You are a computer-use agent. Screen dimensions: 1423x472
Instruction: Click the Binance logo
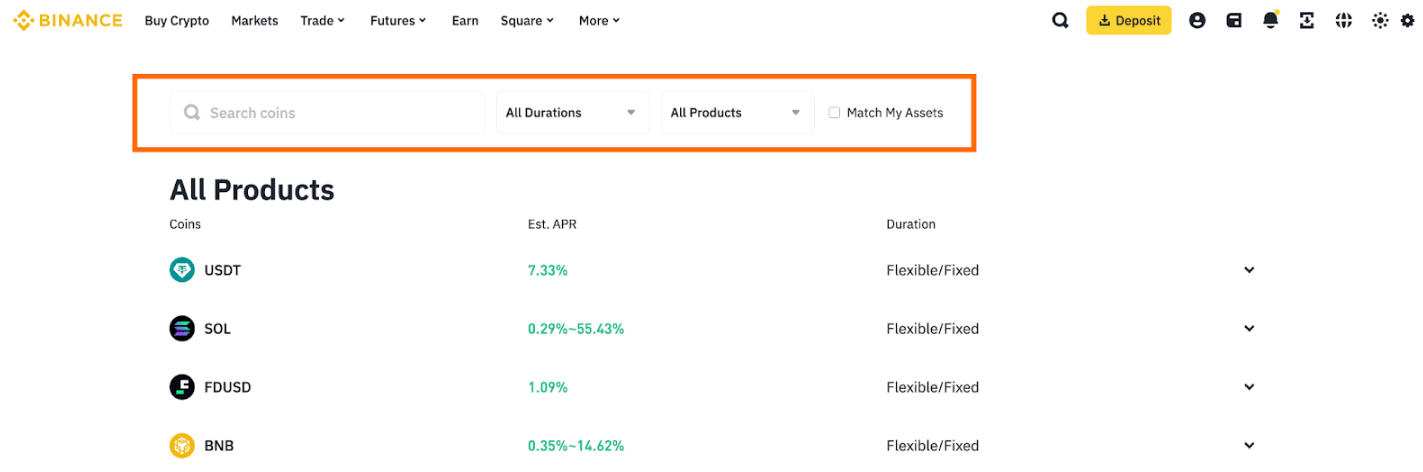pyautogui.click(x=68, y=20)
